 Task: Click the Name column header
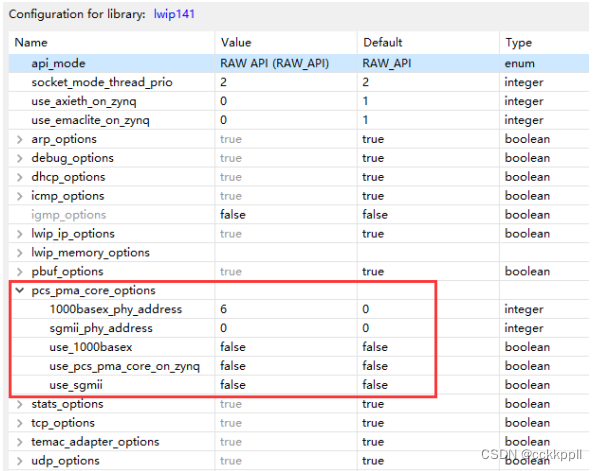click(x=112, y=43)
